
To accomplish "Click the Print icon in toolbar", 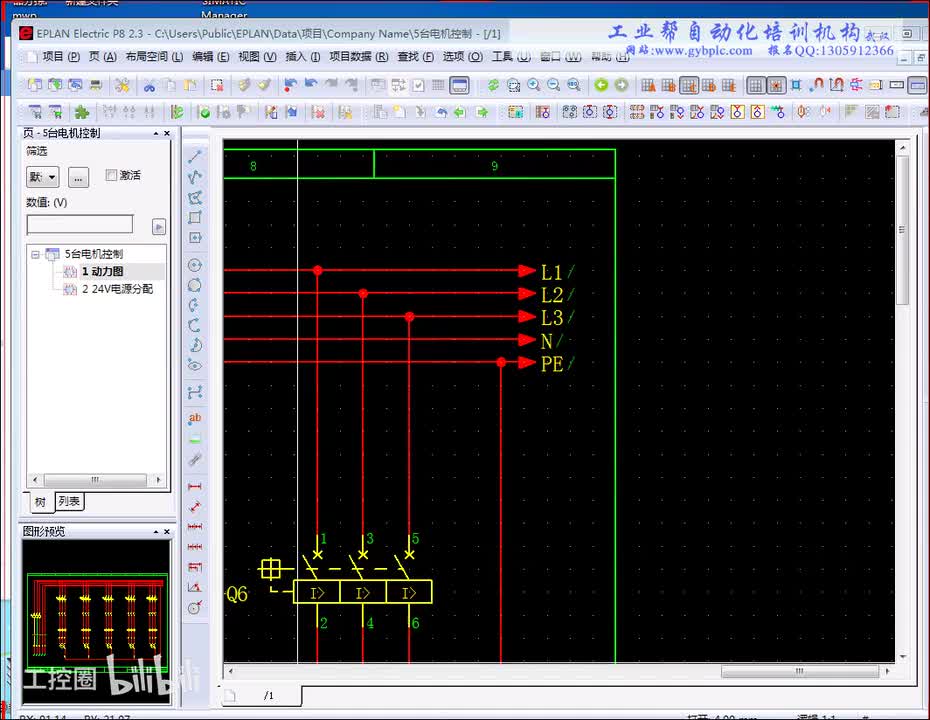I will pyautogui.click(x=96, y=86).
